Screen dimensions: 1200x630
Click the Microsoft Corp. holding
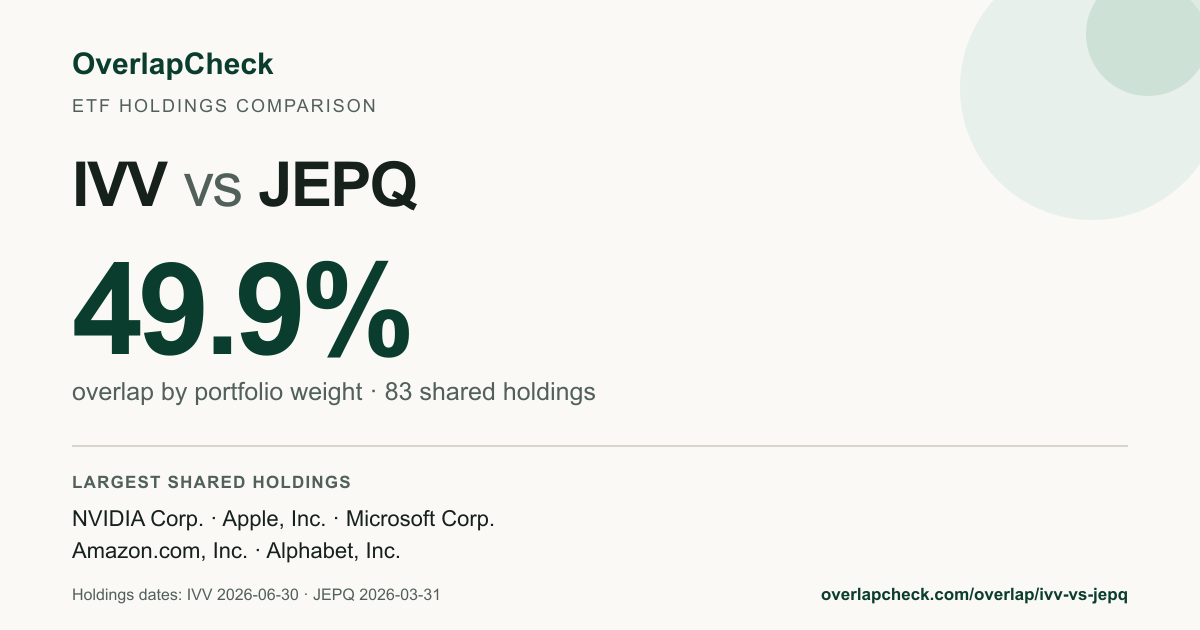pyautogui.click(x=420, y=519)
